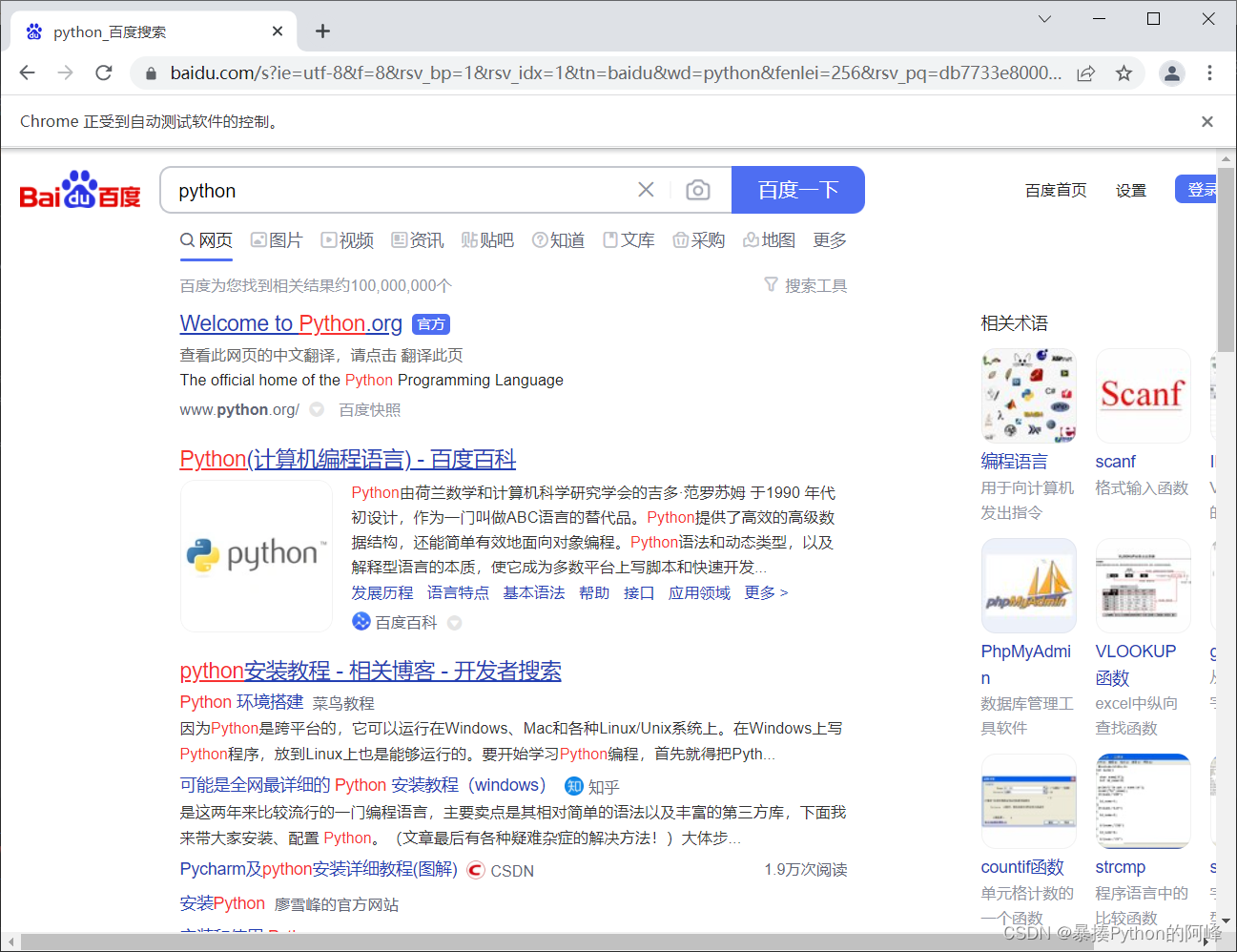Open python安装教程 开发者搜索 result
Image resolution: width=1237 pixels, height=952 pixels.
(x=371, y=671)
